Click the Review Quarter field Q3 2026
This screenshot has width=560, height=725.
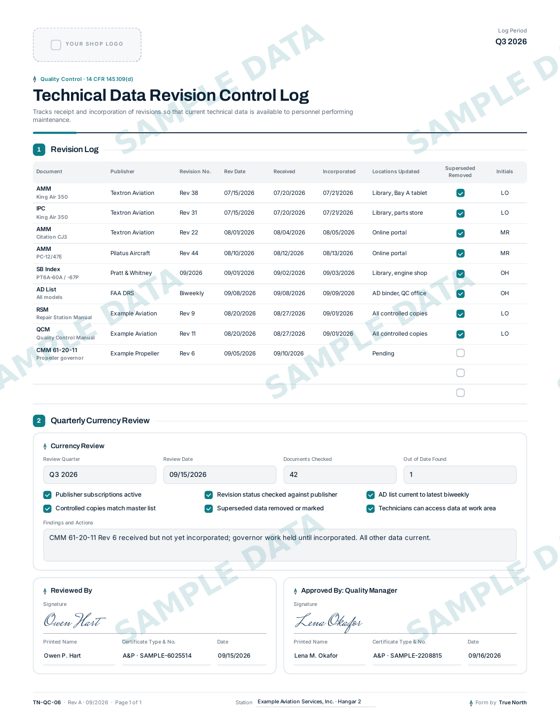click(x=99, y=474)
